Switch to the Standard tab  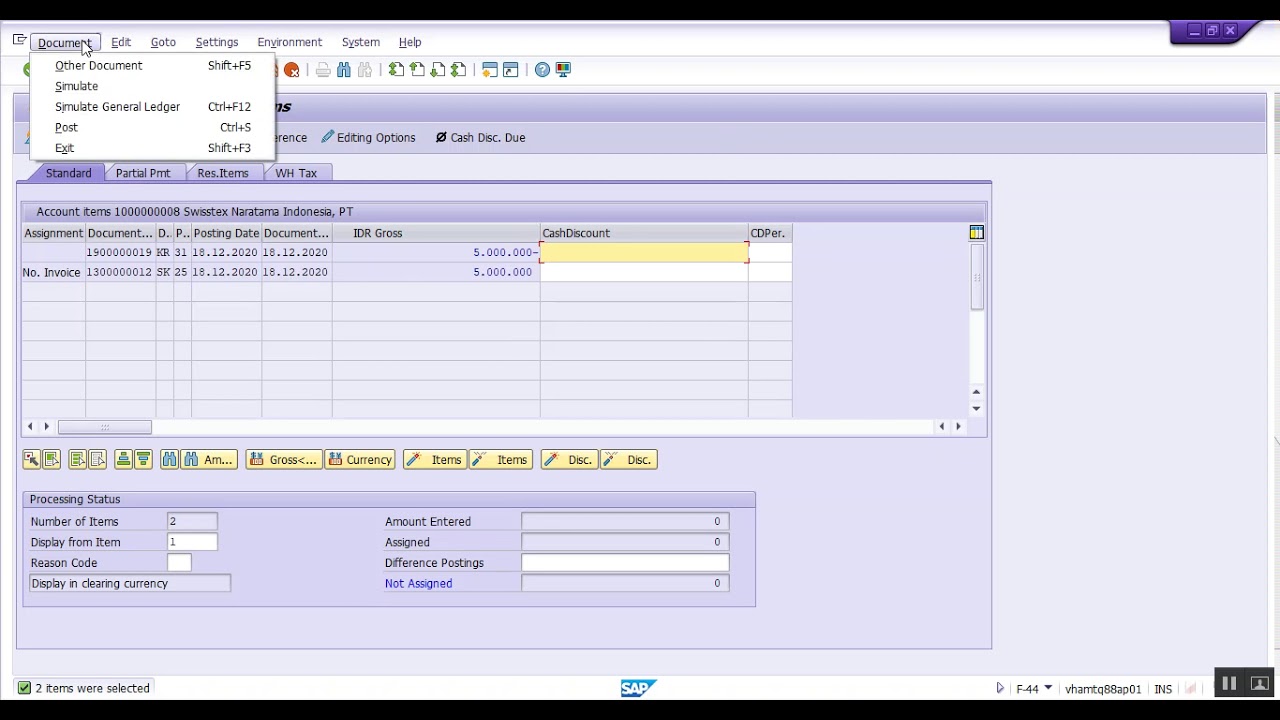point(68,173)
